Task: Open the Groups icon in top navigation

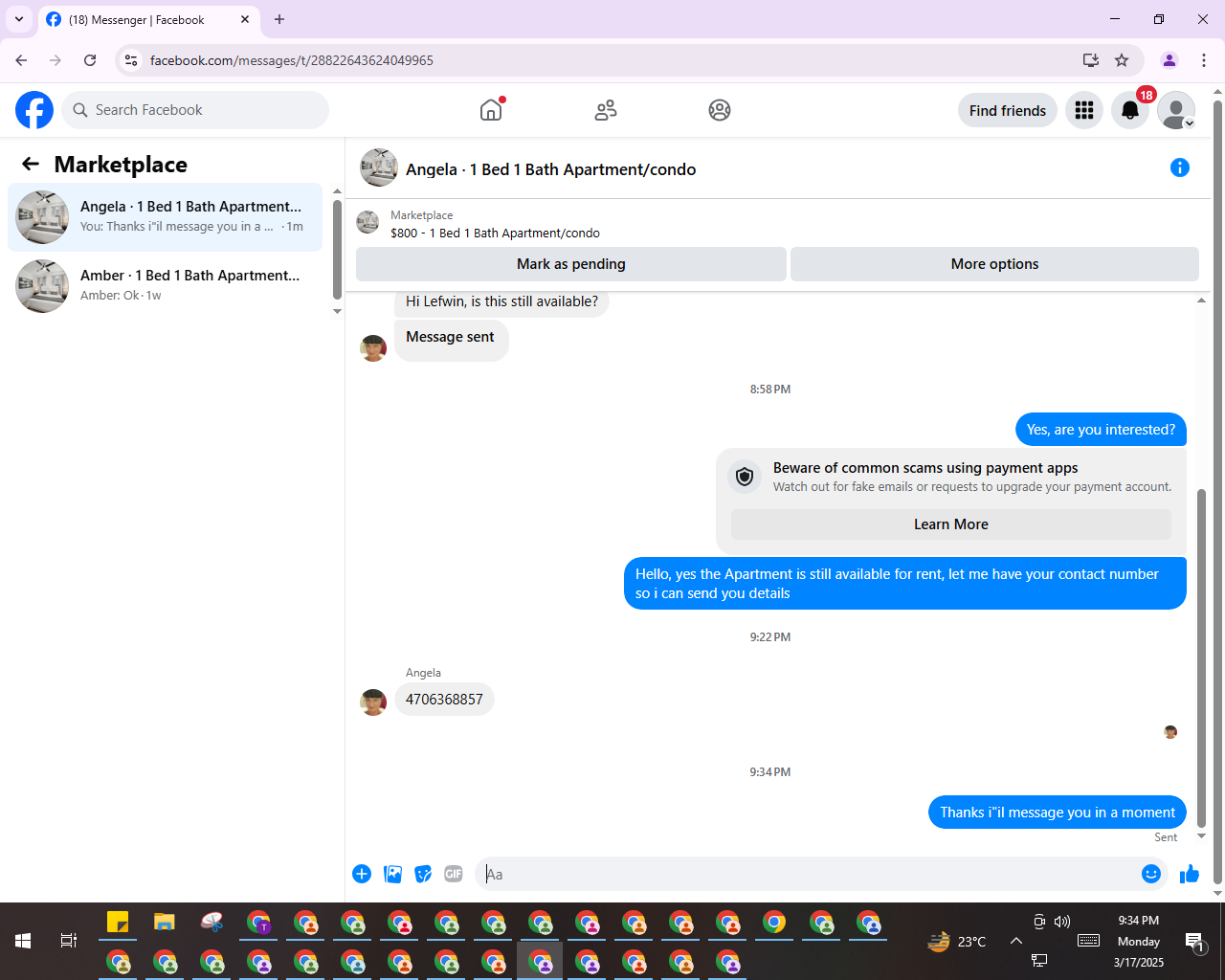Action: (x=720, y=110)
